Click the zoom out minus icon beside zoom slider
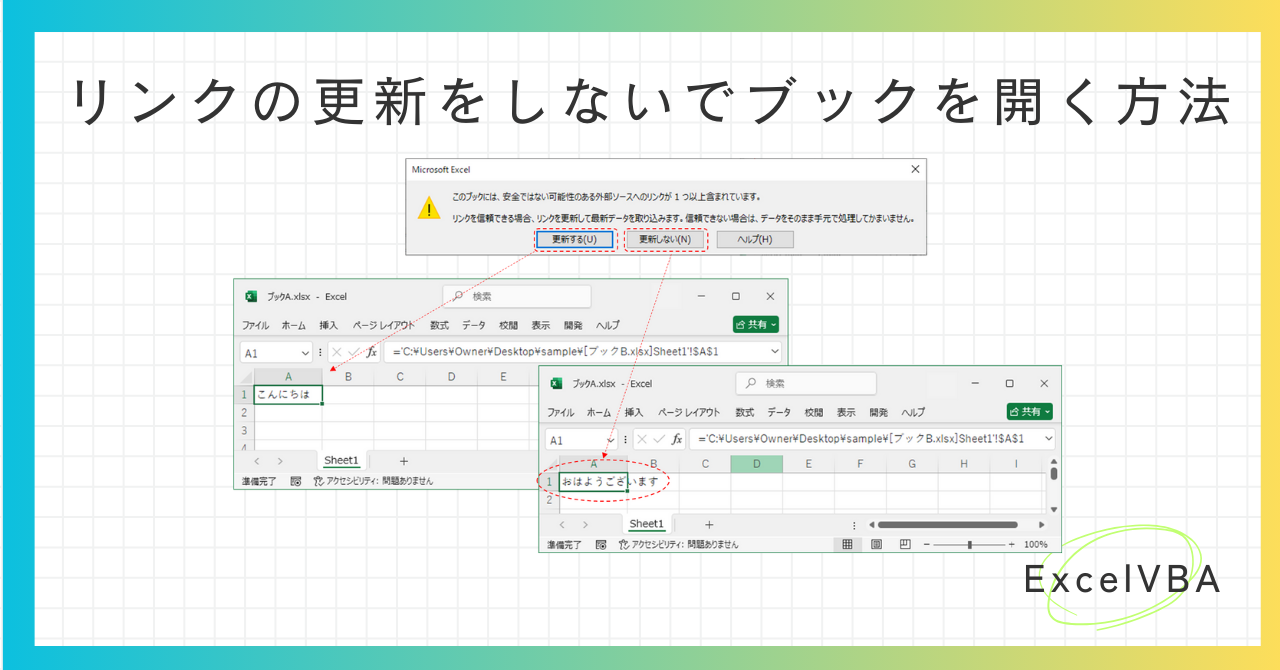 (x=926, y=545)
